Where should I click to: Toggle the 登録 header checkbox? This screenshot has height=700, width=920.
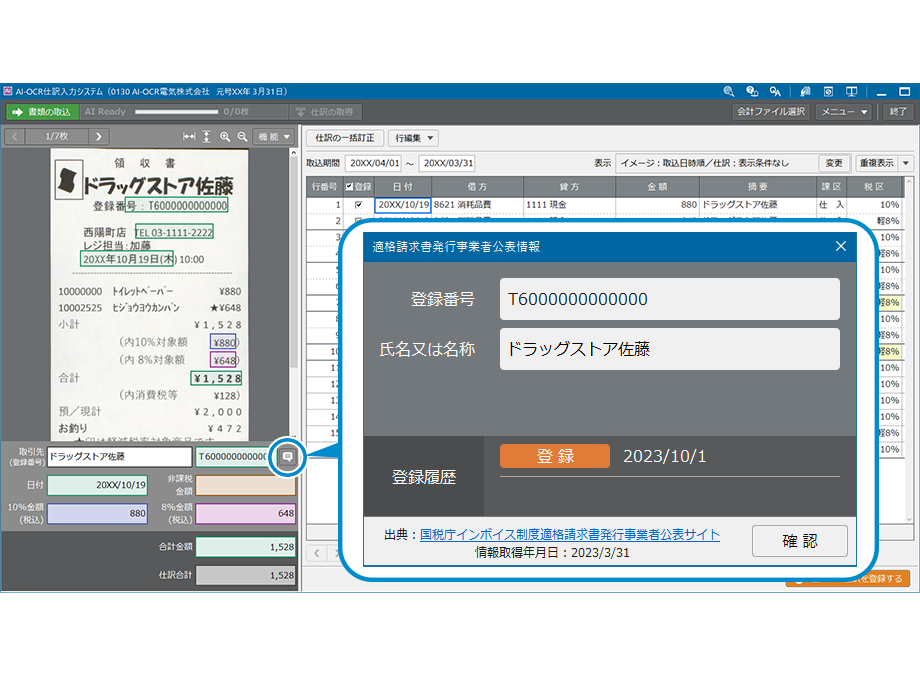click(x=350, y=187)
